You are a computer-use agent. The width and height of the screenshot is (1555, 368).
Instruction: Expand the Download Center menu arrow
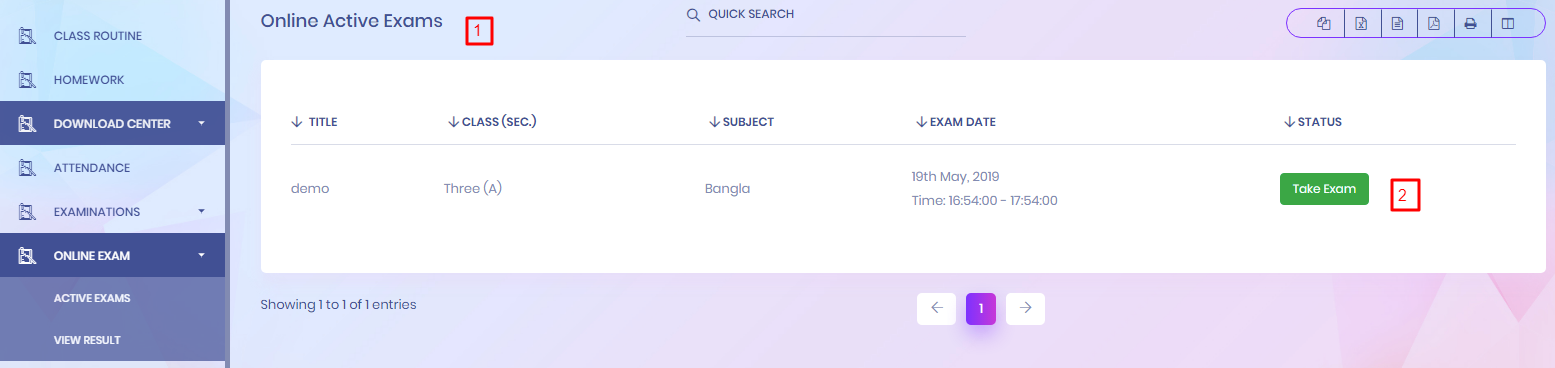201,123
